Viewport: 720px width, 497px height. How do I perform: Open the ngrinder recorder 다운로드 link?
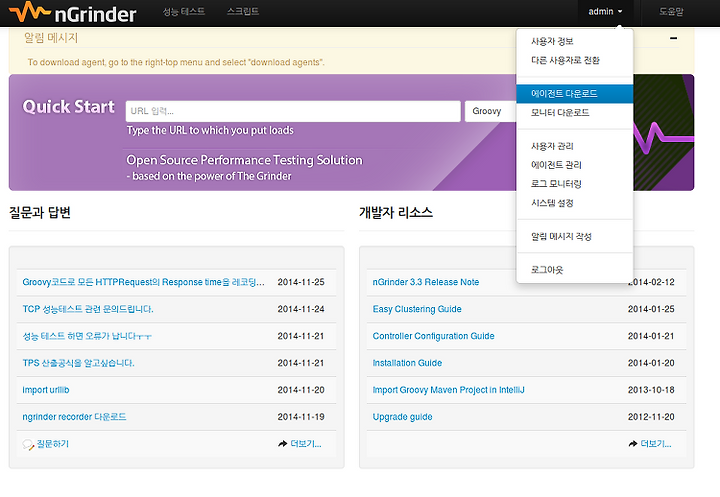(74, 417)
